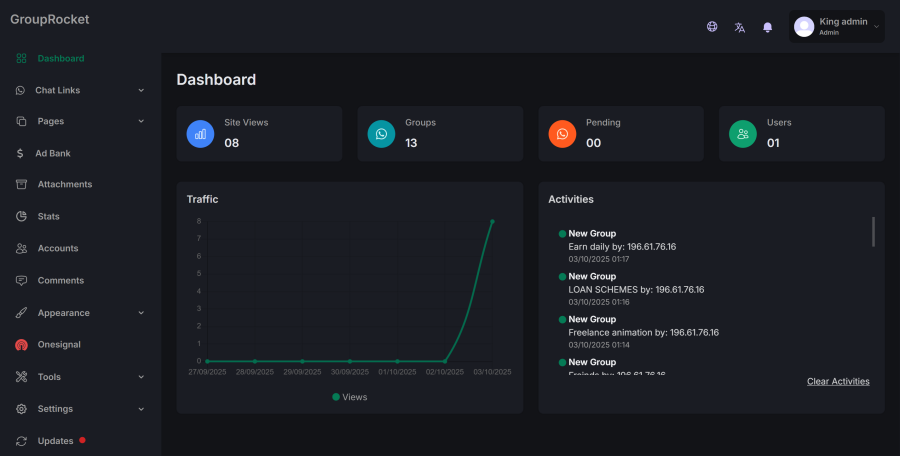Go to the Comments section
The width and height of the screenshot is (900, 456).
(60, 281)
